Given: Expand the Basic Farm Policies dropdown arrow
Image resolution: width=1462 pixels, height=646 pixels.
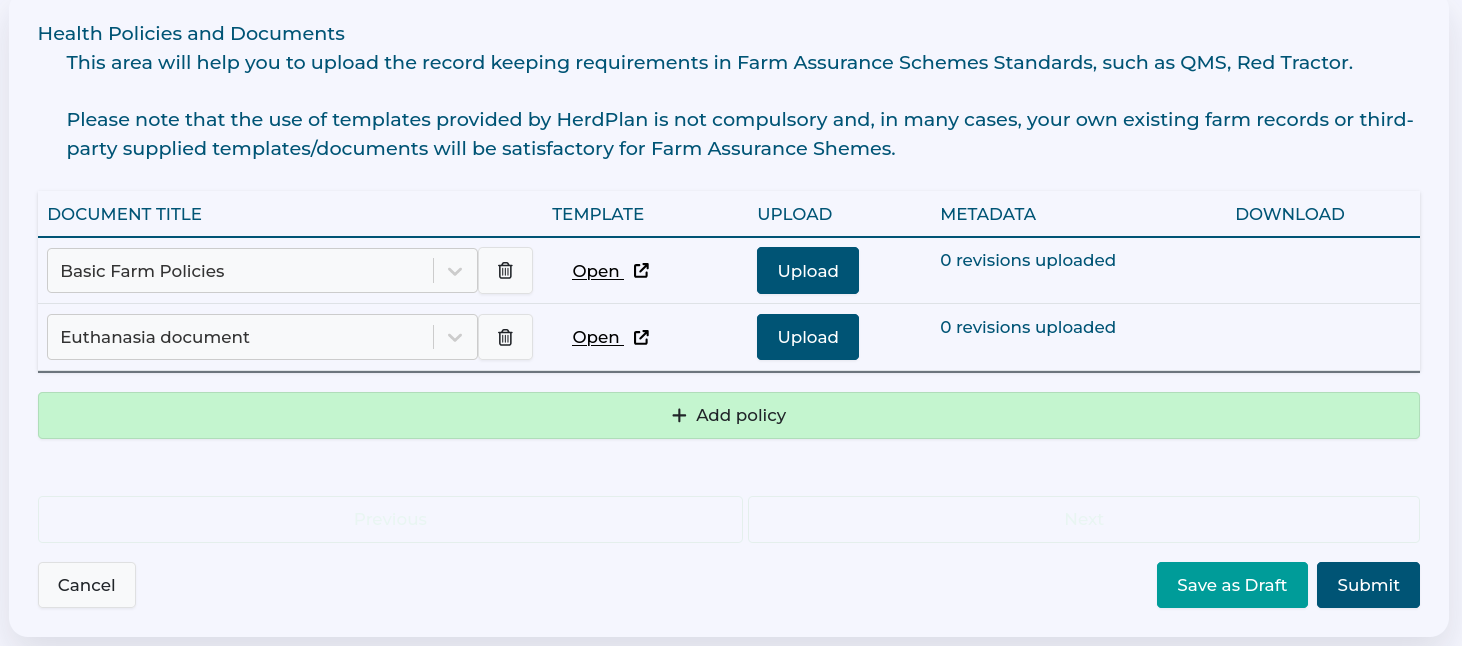Looking at the screenshot, I should pos(455,271).
